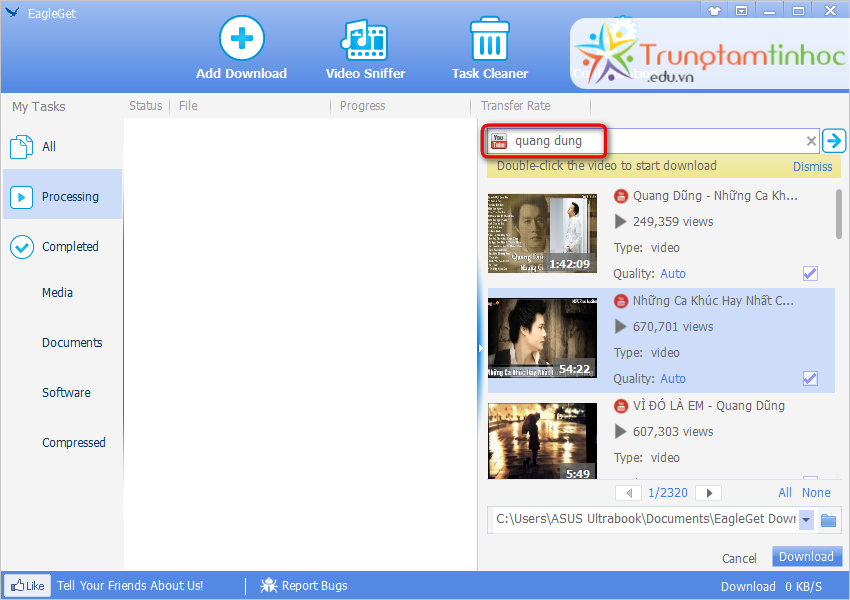
Task: Click Tell Your Friends About Us link
Action: click(130, 586)
